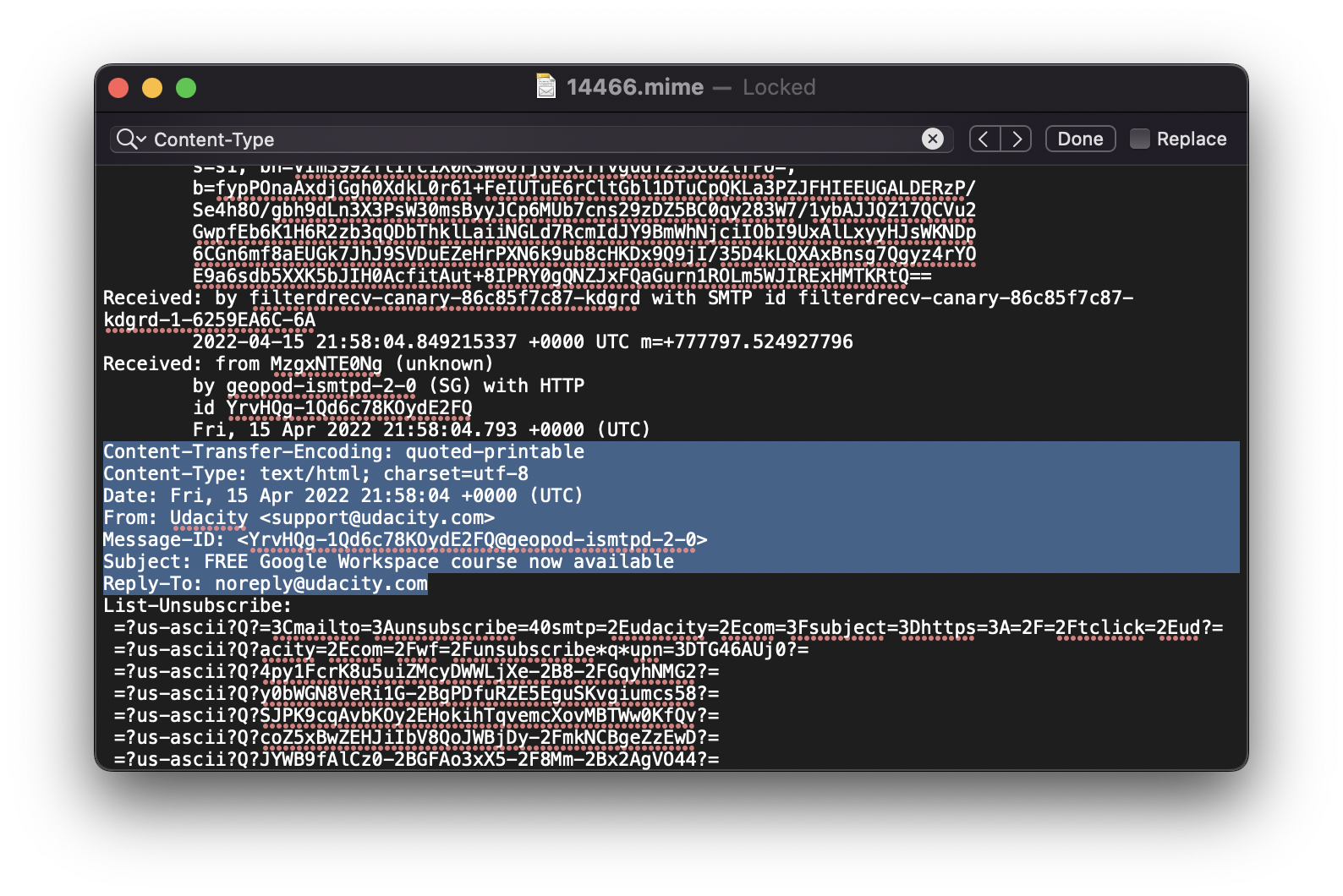Click the acity=2Ecom=2Fwf=2Funsubscribe line
1343x896 pixels.
[x=462, y=649]
